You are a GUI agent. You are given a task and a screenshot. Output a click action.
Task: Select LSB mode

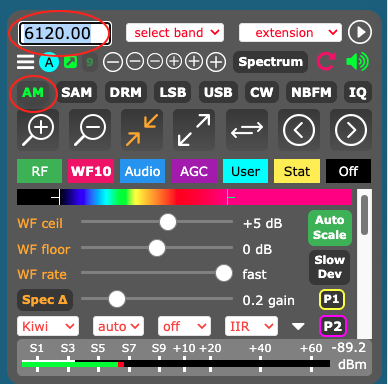(x=173, y=92)
